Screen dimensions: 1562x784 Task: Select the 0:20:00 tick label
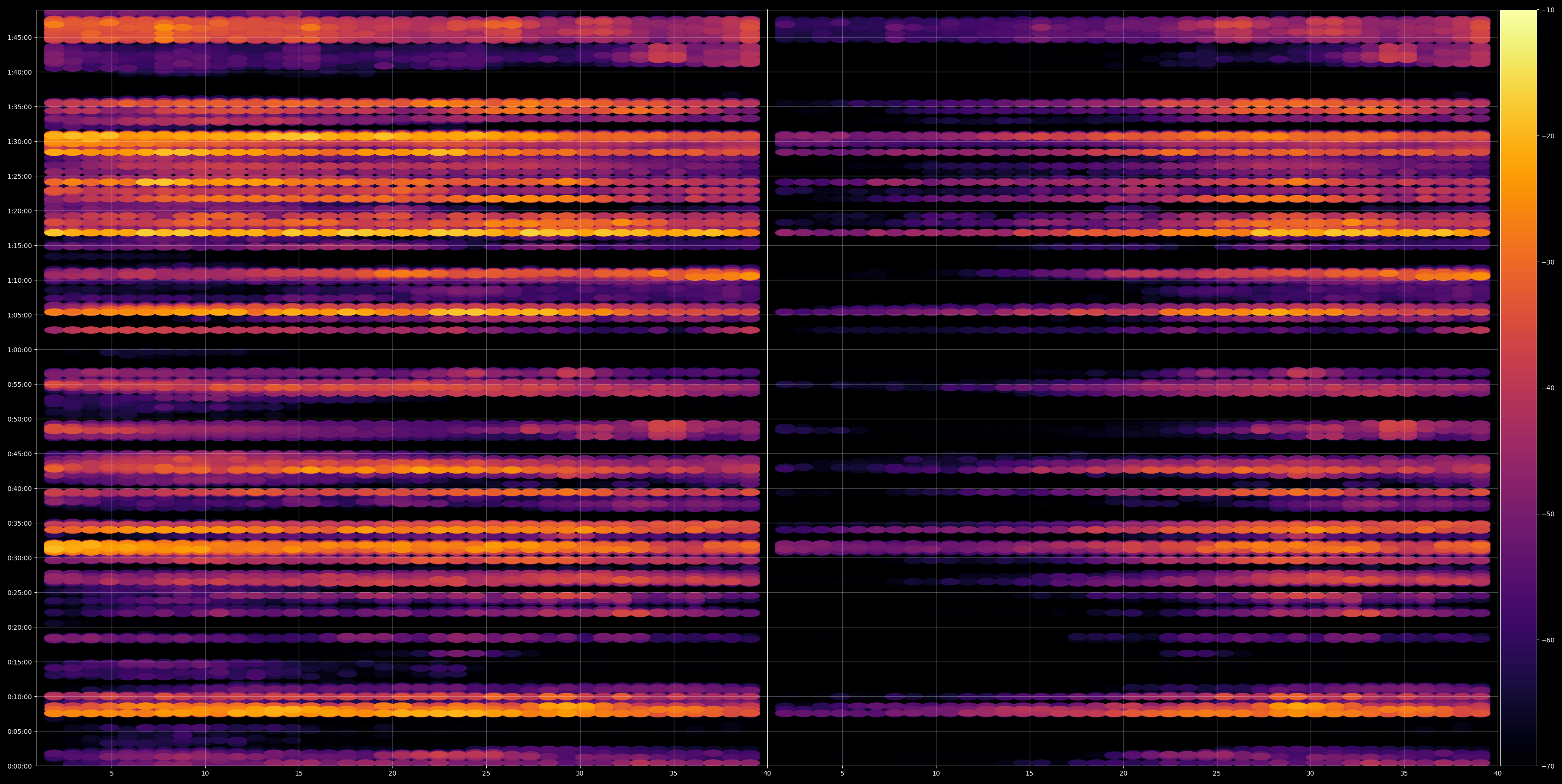click(x=19, y=627)
